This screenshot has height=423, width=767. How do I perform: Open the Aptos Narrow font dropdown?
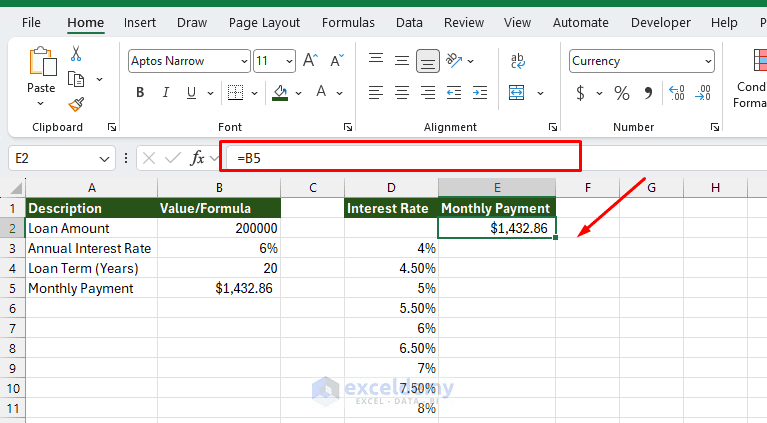point(244,61)
